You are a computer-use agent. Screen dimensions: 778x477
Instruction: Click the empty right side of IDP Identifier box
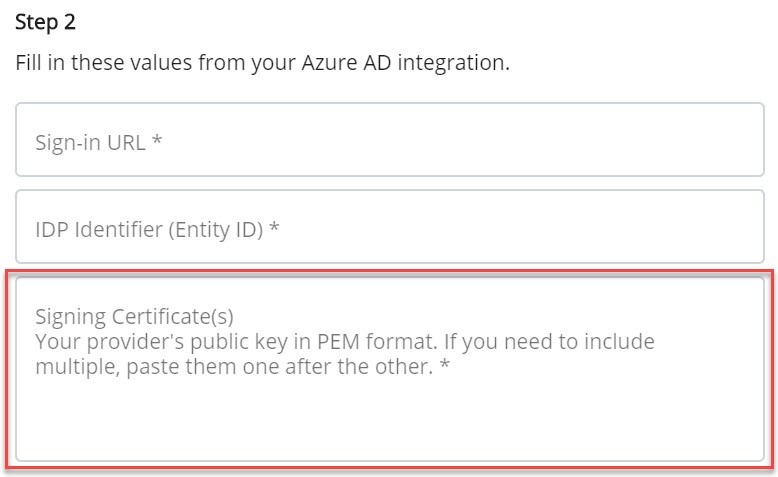point(546,226)
